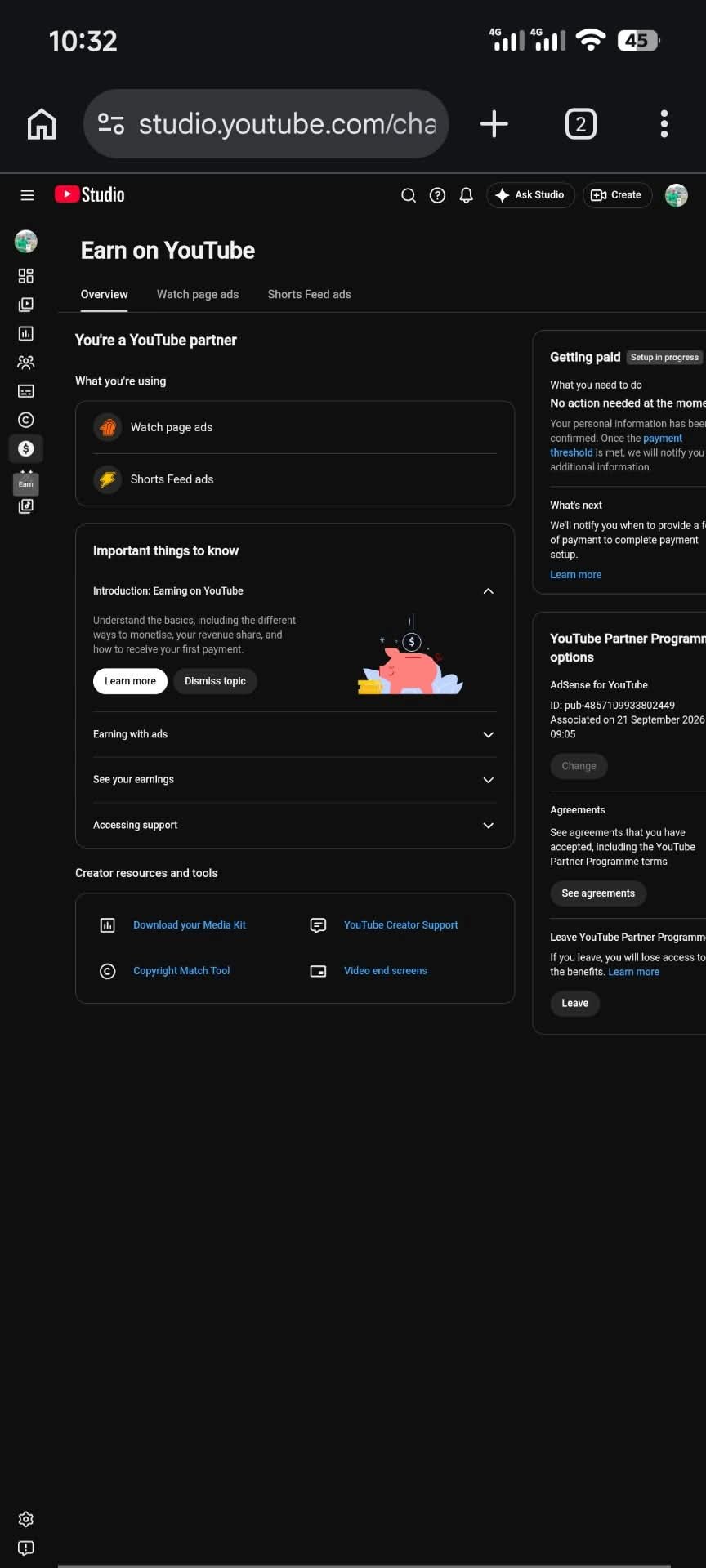Image resolution: width=706 pixels, height=1568 pixels.
Task: Open Audio library from the sidebar
Action: click(26, 506)
